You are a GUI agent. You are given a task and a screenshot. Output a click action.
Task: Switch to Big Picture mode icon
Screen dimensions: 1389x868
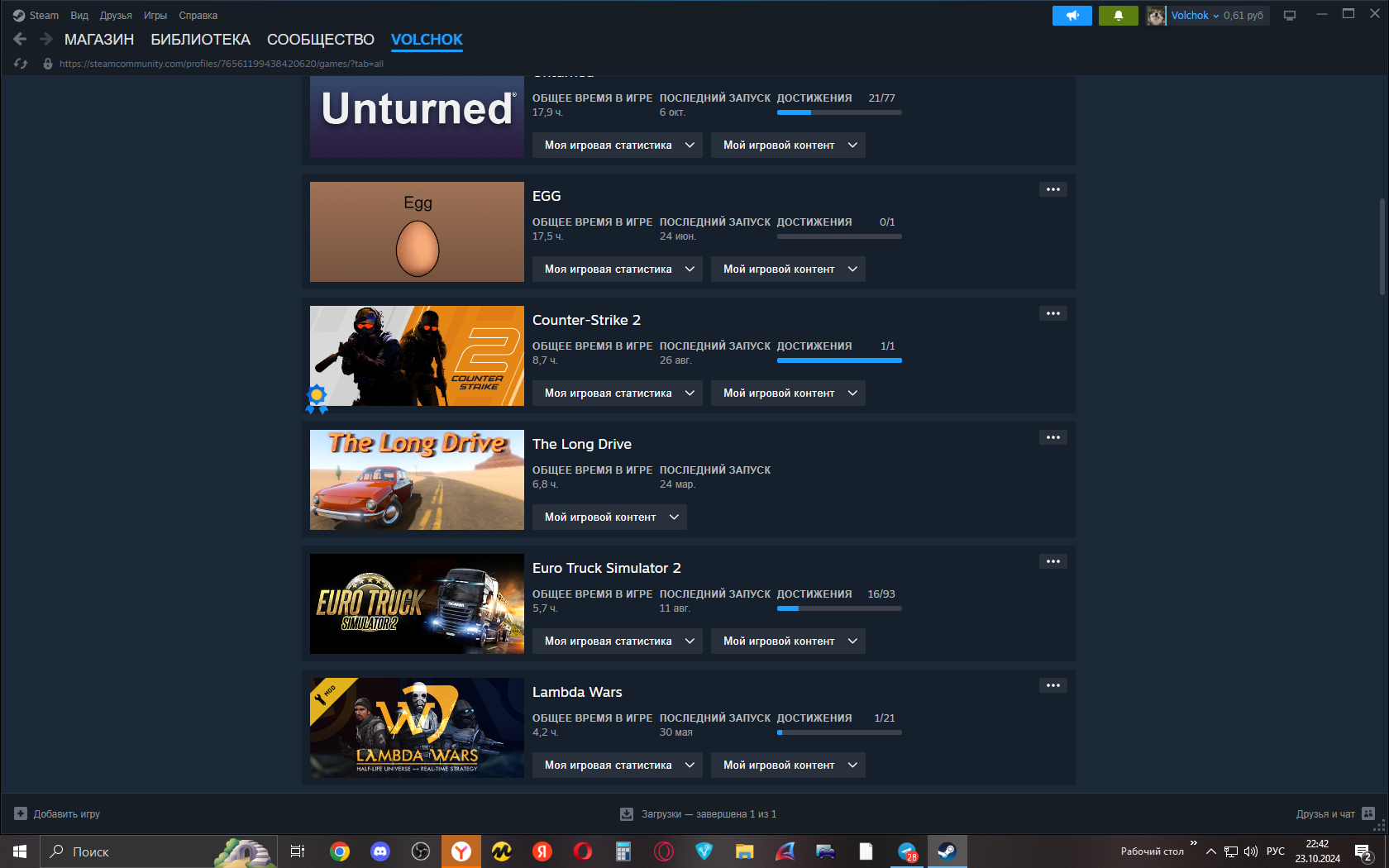pos(1289,16)
